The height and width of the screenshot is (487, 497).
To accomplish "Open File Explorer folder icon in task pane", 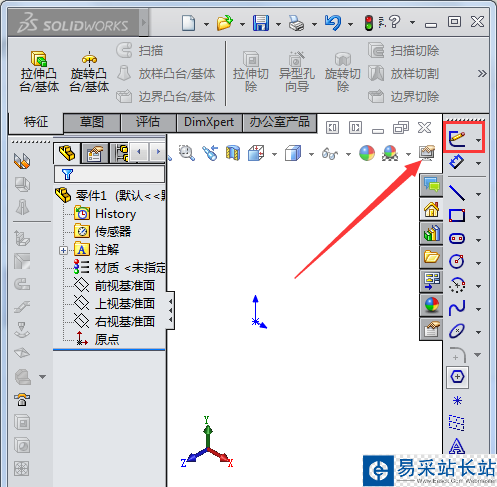I will (431, 257).
